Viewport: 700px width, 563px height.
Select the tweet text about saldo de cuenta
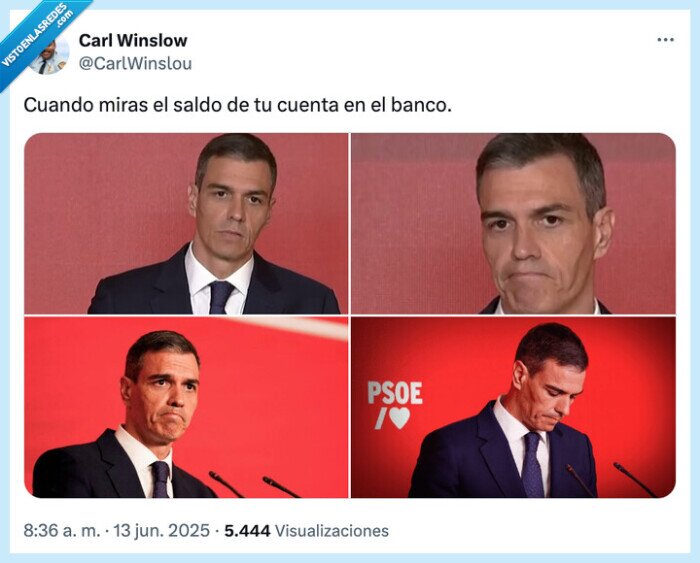238,105
